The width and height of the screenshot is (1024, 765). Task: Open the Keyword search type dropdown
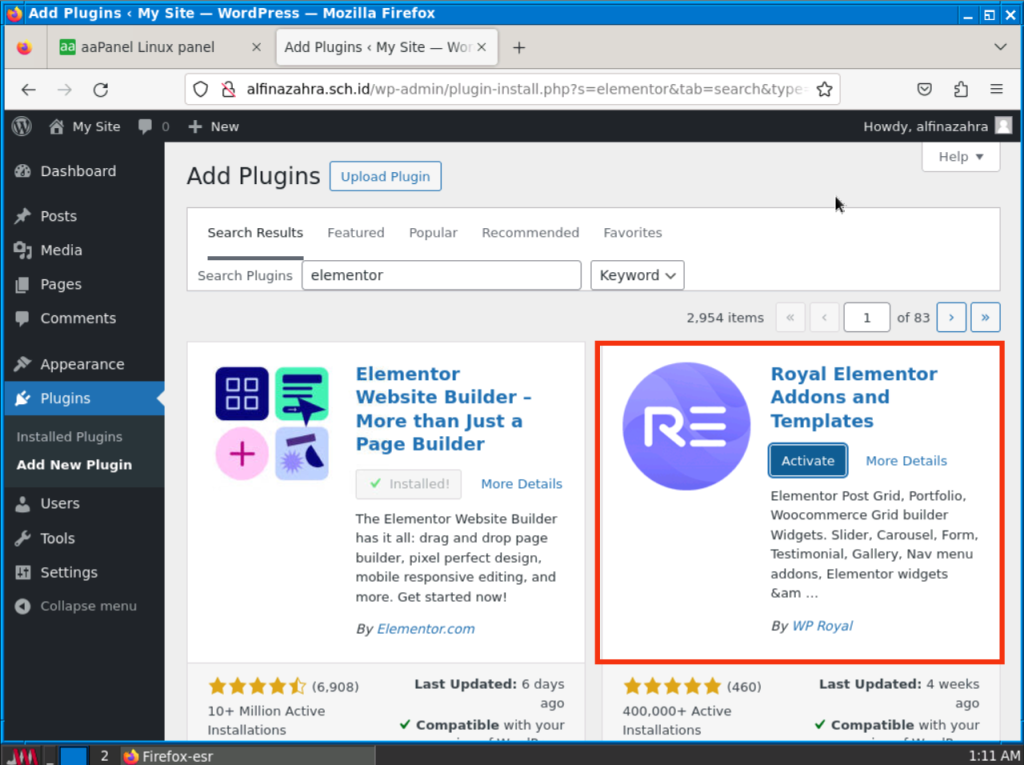pyautogui.click(x=637, y=275)
